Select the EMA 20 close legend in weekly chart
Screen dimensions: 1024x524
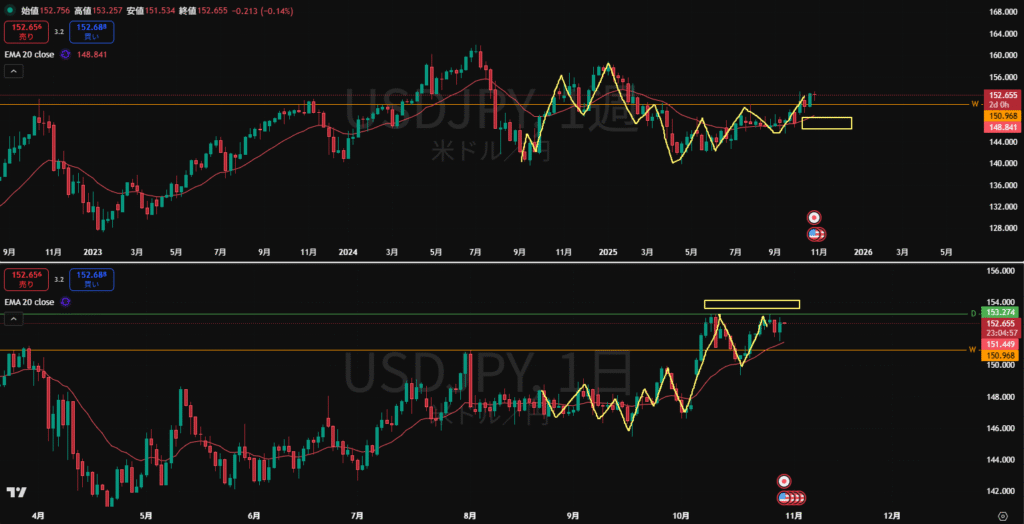click(30, 55)
